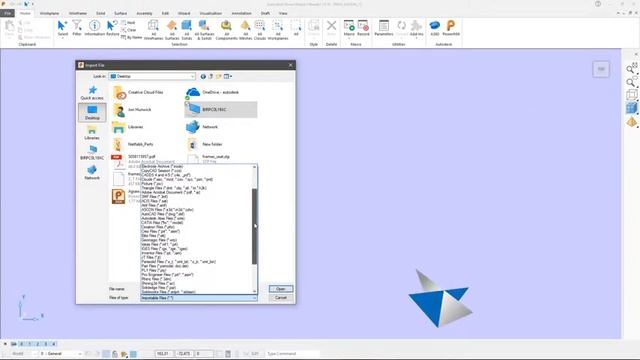Select All Surfaces icon
The width and height of the screenshot is (640, 360).
pyautogui.click(x=172, y=30)
